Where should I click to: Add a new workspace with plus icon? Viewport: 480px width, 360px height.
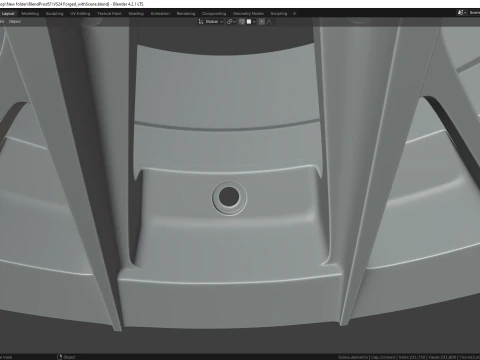pos(294,14)
